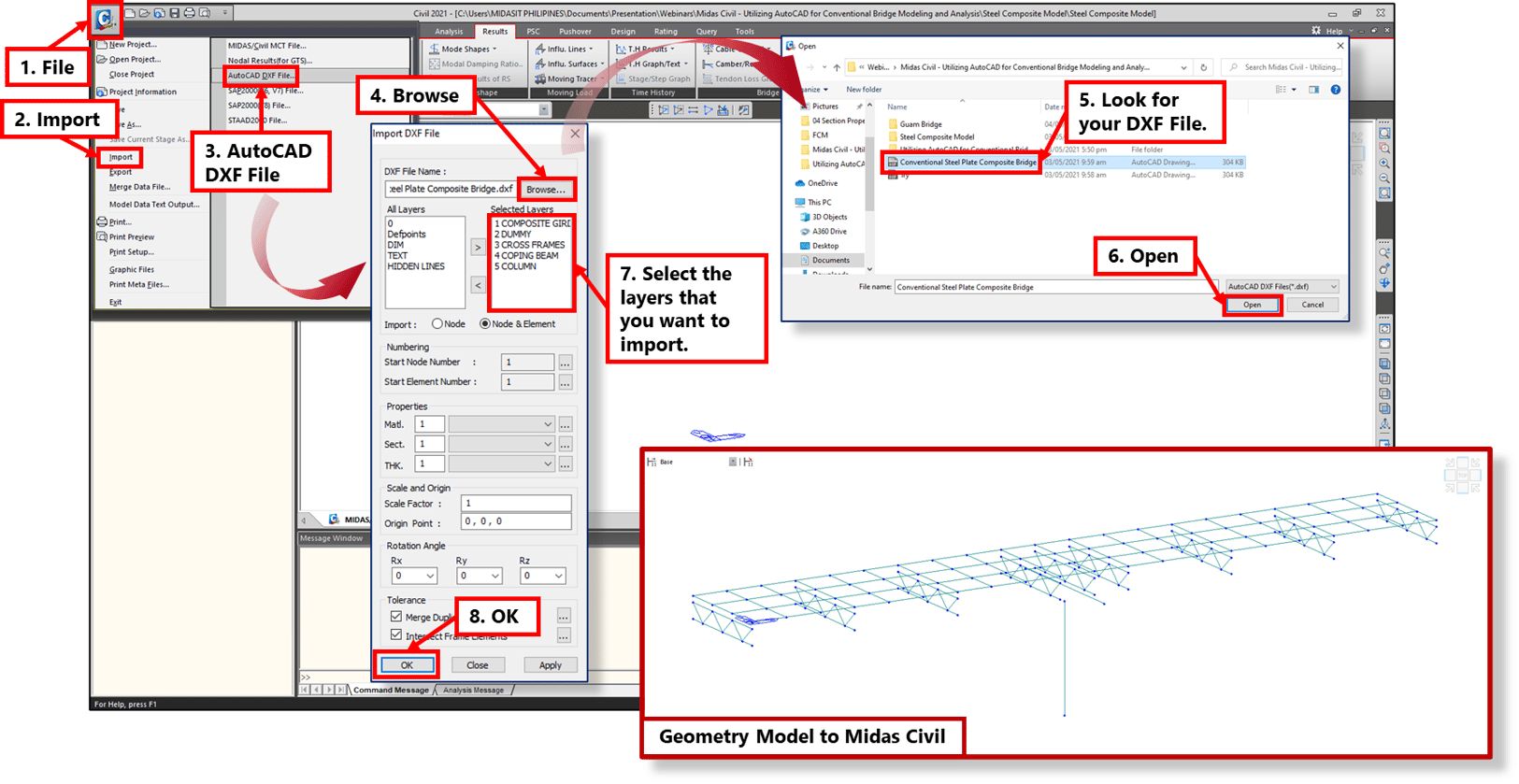Open the Rz rotation angle dropdown
This screenshot has height=784, width=1519.
pos(543,576)
